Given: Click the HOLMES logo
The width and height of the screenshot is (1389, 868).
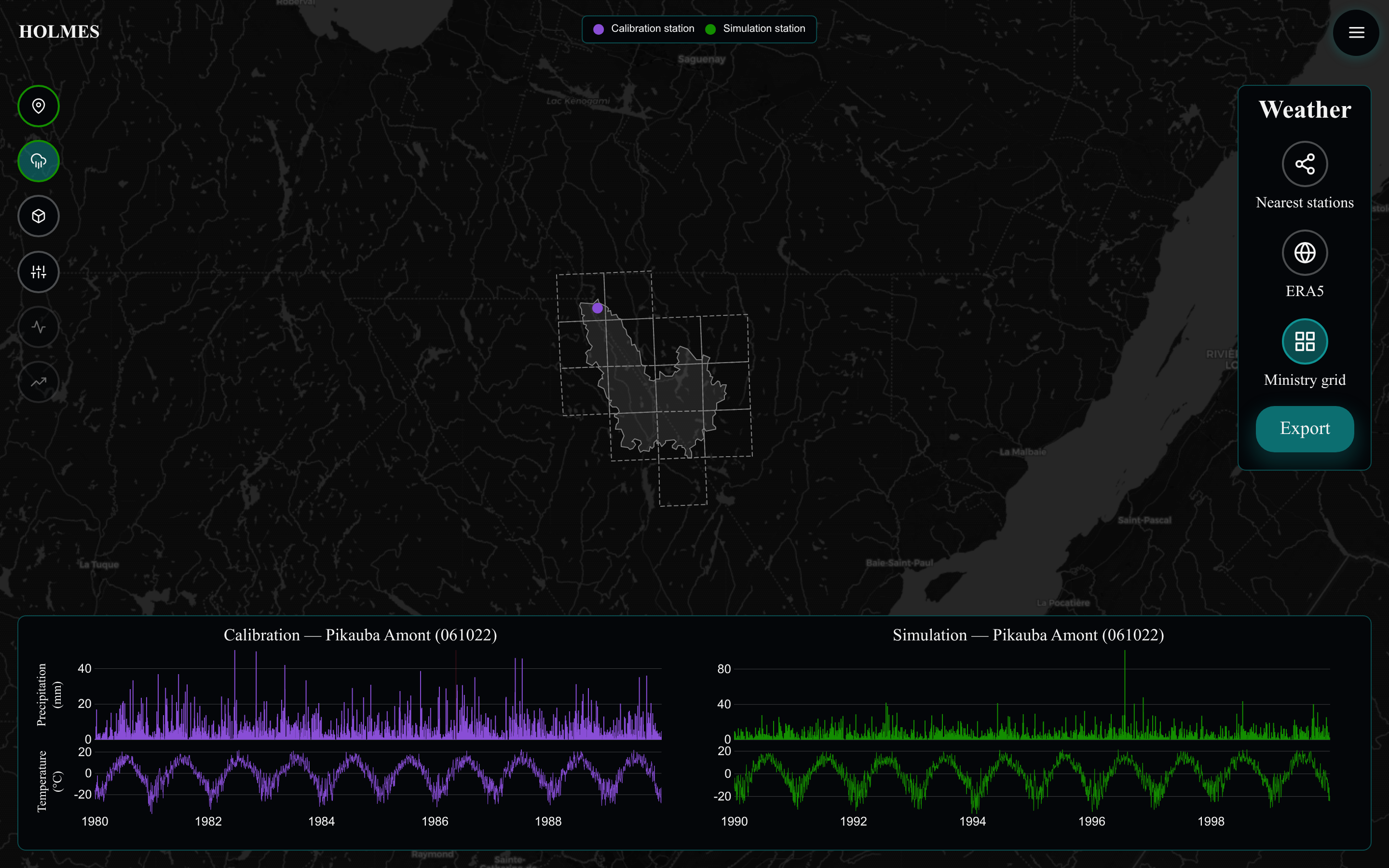Looking at the screenshot, I should [x=59, y=31].
